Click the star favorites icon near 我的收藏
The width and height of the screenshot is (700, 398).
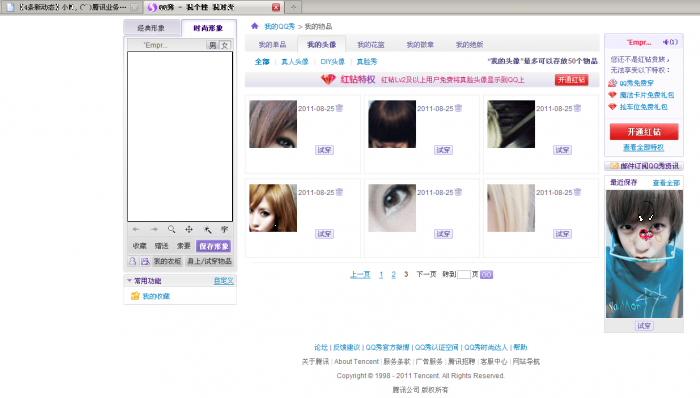[x=135, y=296]
